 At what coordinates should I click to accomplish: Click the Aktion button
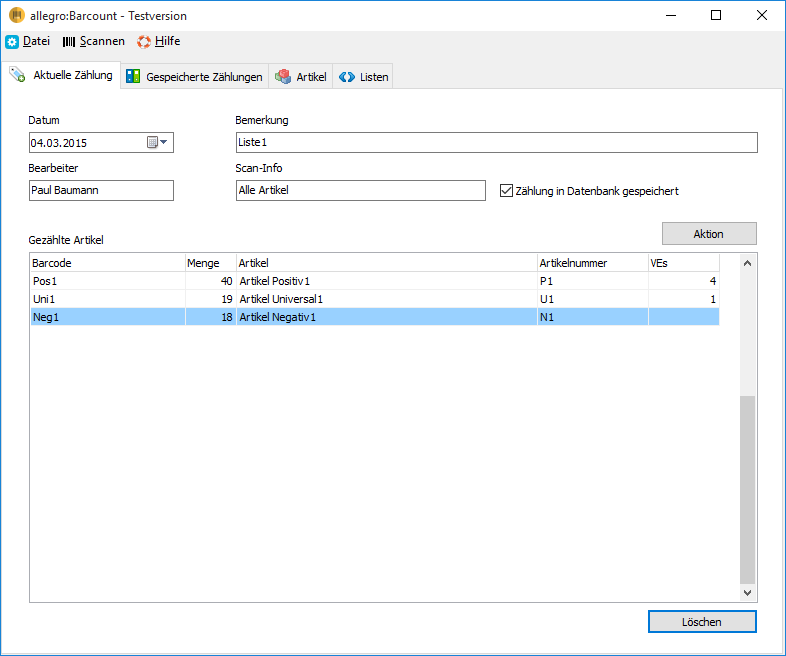pyautogui.click(x=709, y=234)
